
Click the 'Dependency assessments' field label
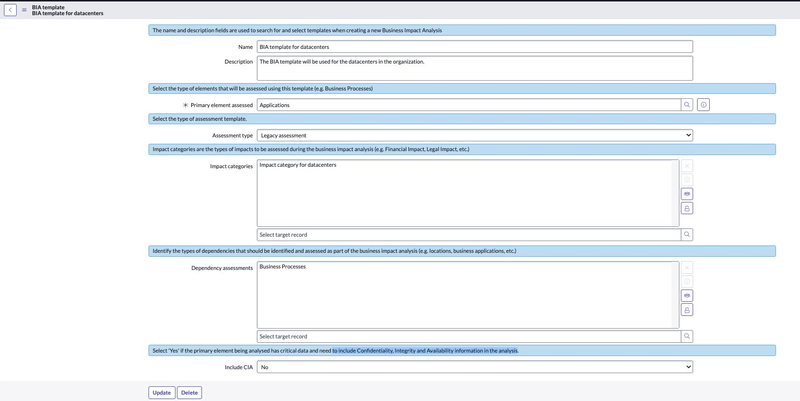pyautogui.click(x=222, y=268)
